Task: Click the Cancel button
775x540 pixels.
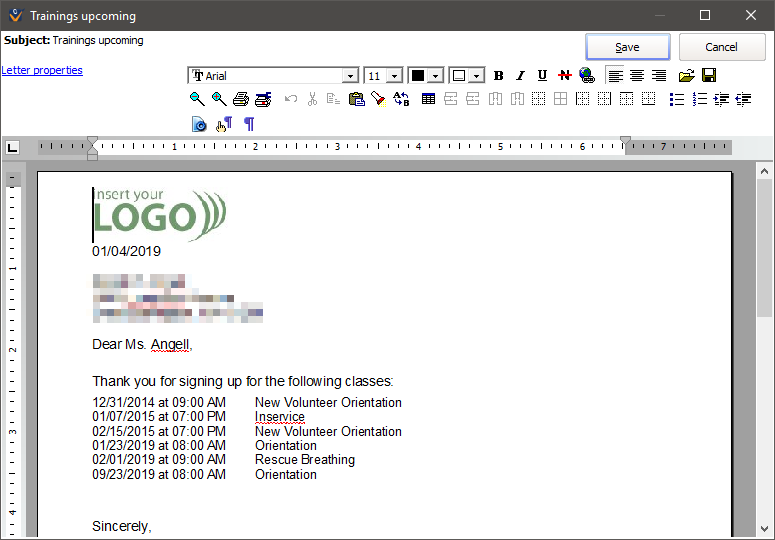Action: [722, 47]
